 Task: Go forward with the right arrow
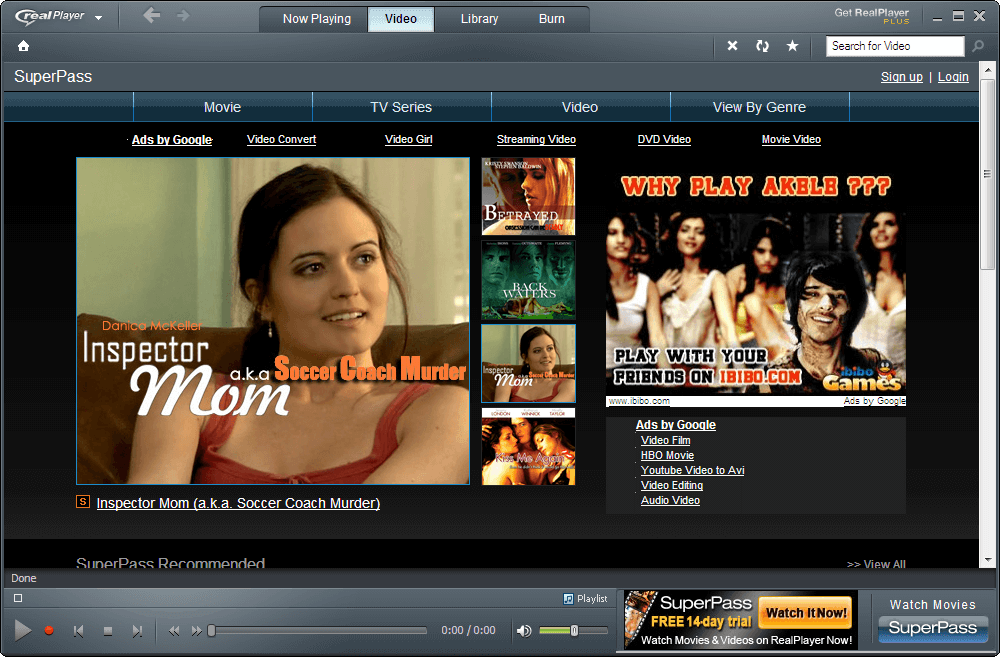(x=183, y=15)
